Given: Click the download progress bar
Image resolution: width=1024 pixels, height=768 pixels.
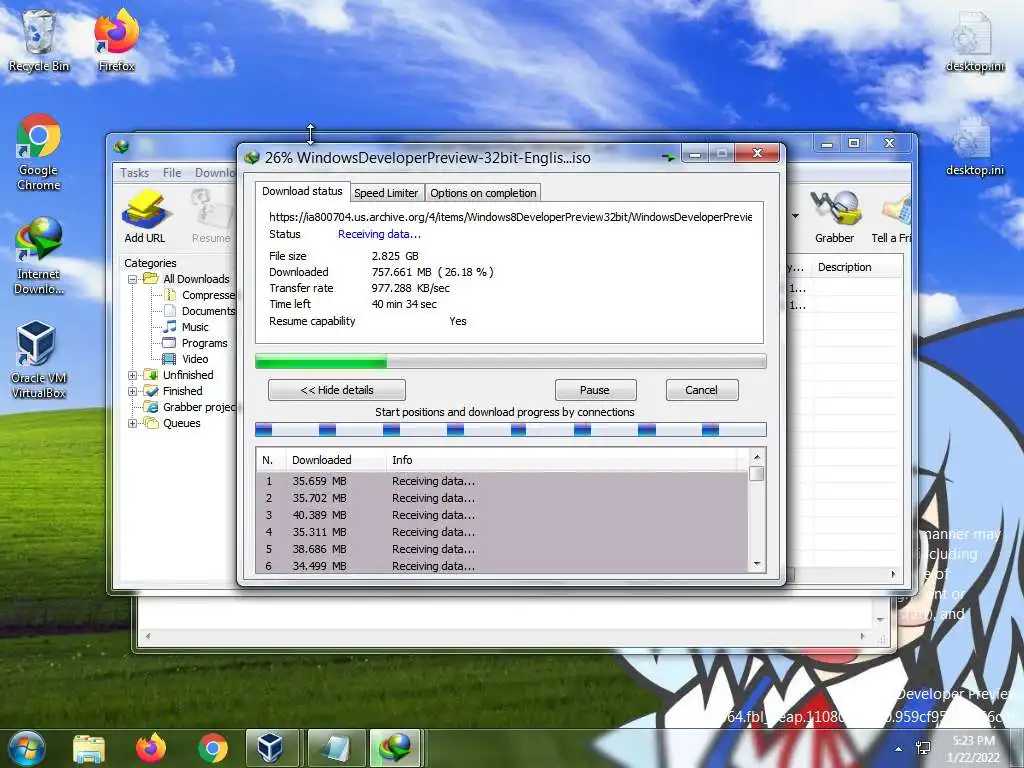Looking at the screenshot, I should [x=510, y=361].
